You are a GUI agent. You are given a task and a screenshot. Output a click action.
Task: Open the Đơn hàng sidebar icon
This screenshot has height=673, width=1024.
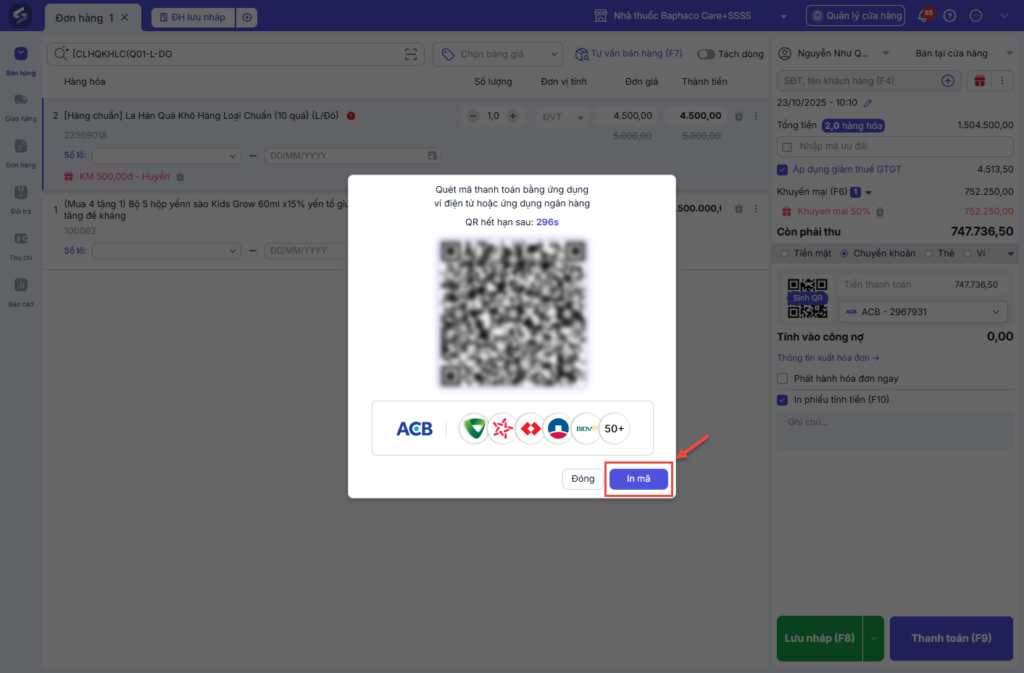click(21, 153)
